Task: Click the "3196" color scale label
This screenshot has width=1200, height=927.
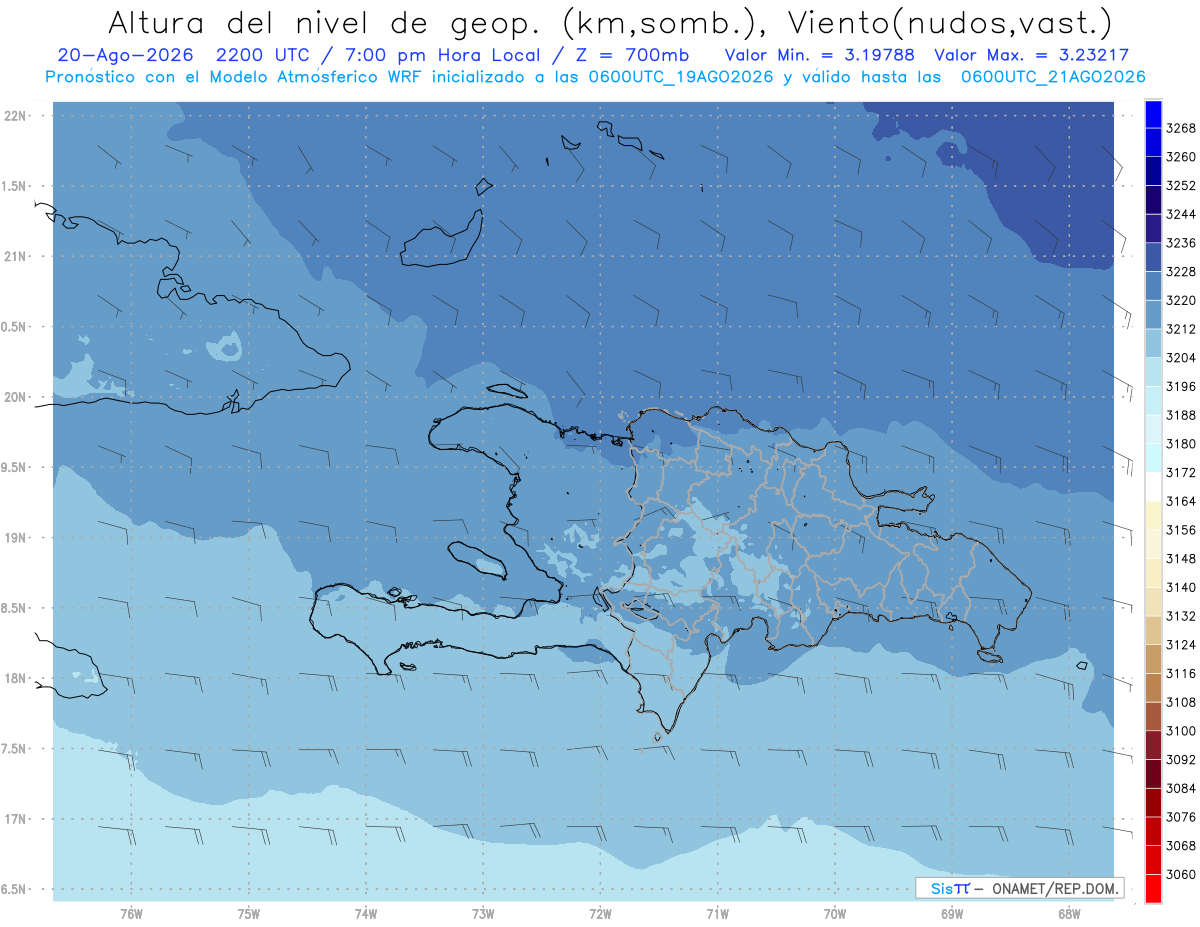Action: [x=1181, y=386]
